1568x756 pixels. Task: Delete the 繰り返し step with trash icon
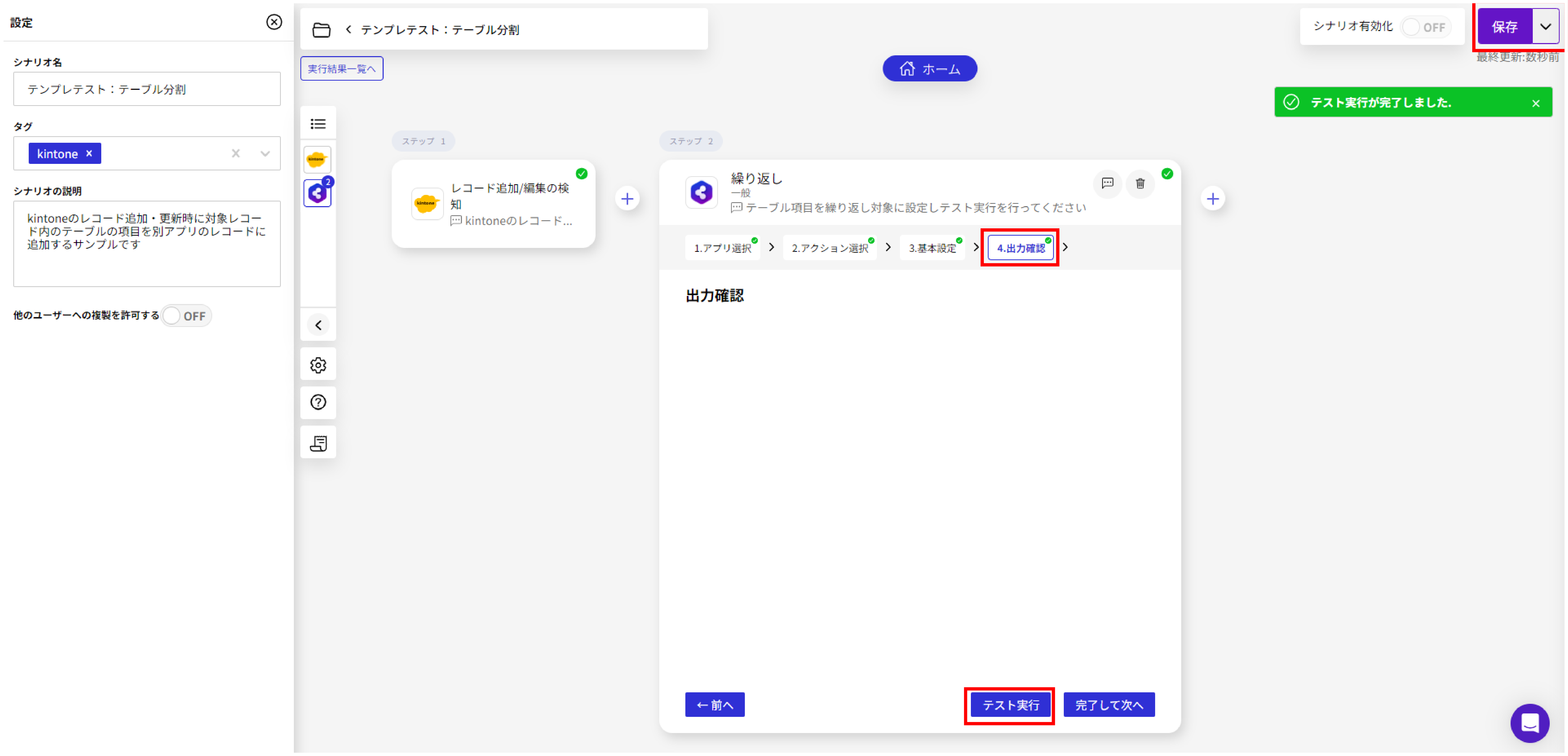pyautogui.click(x=1140, y=183)
